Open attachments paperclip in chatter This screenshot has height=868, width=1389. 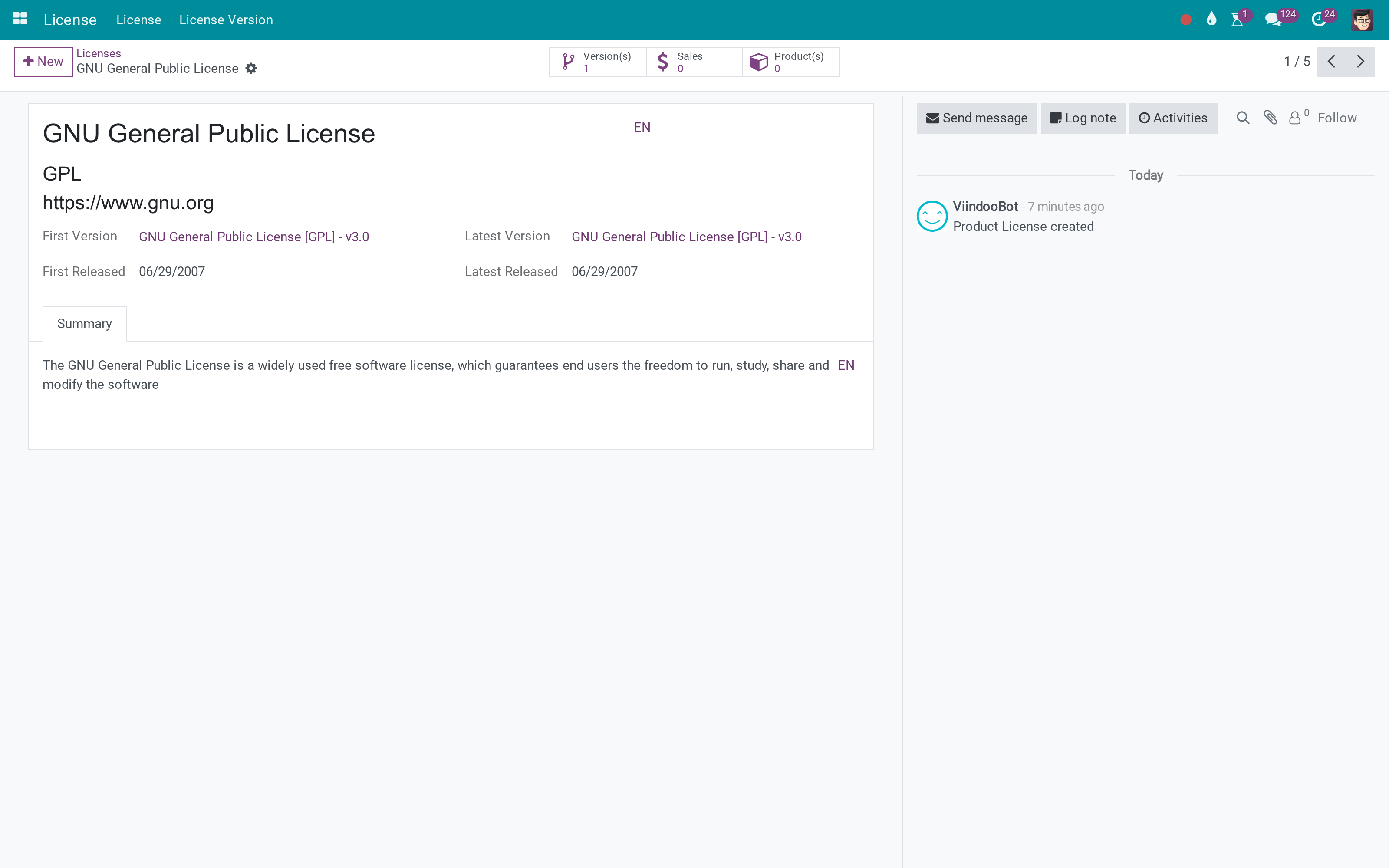tap(1270, 118)
